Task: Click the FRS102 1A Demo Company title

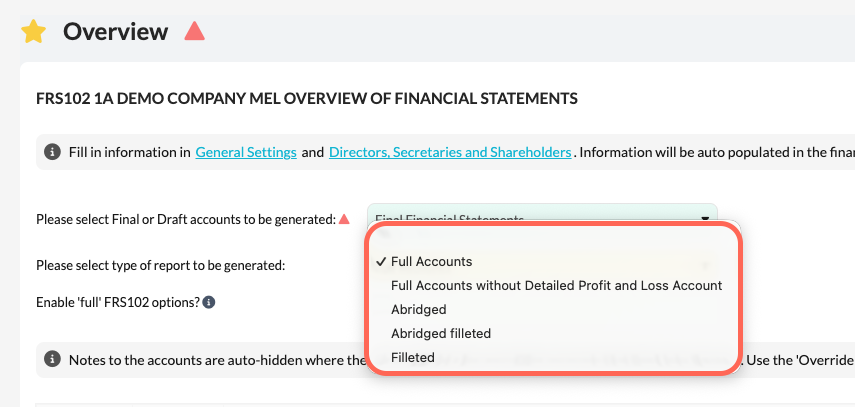Action: pos(306,98)
